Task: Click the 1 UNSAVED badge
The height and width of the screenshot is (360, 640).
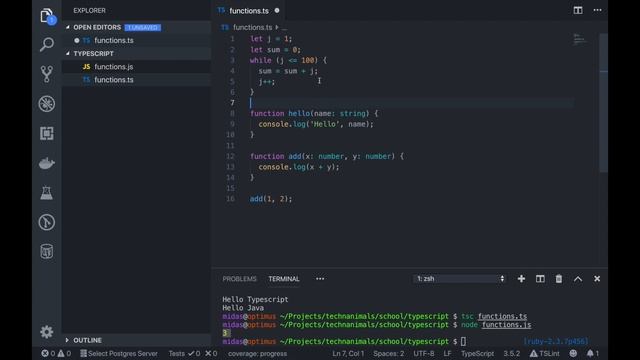Action: click(x=142, y=27)
